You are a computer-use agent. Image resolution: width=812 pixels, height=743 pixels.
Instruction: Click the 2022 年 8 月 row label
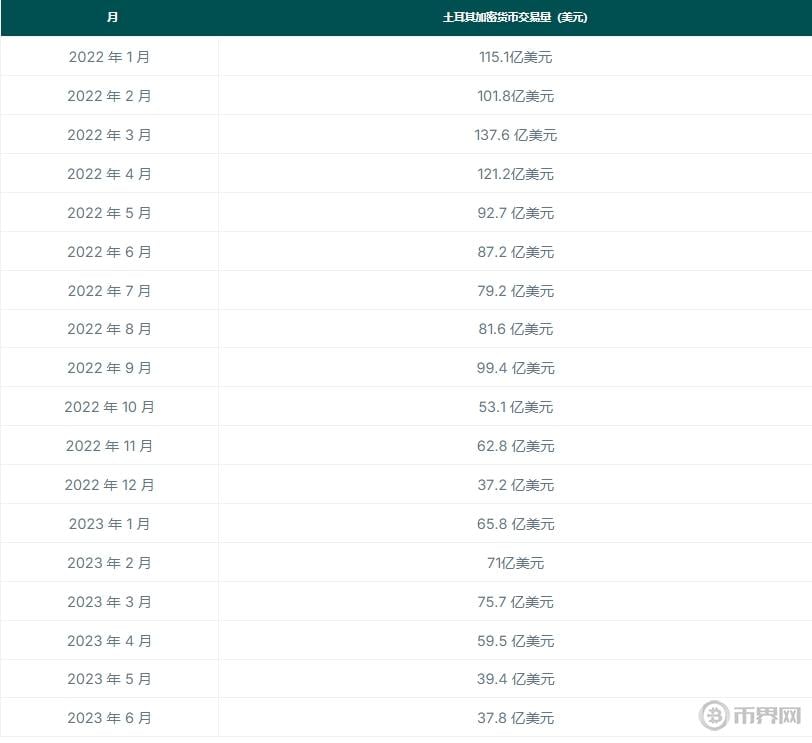[110, 329]
